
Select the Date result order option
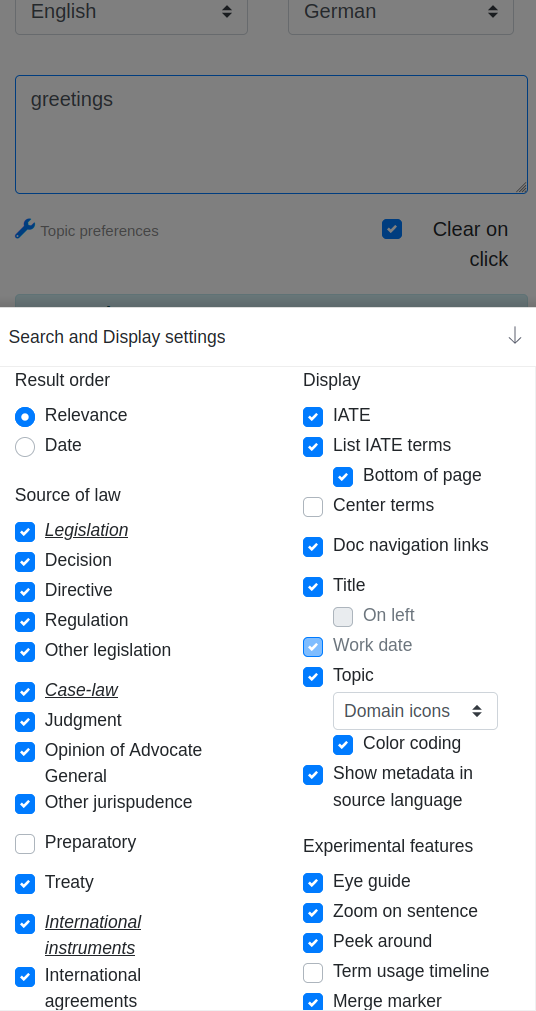coord(25,447)
